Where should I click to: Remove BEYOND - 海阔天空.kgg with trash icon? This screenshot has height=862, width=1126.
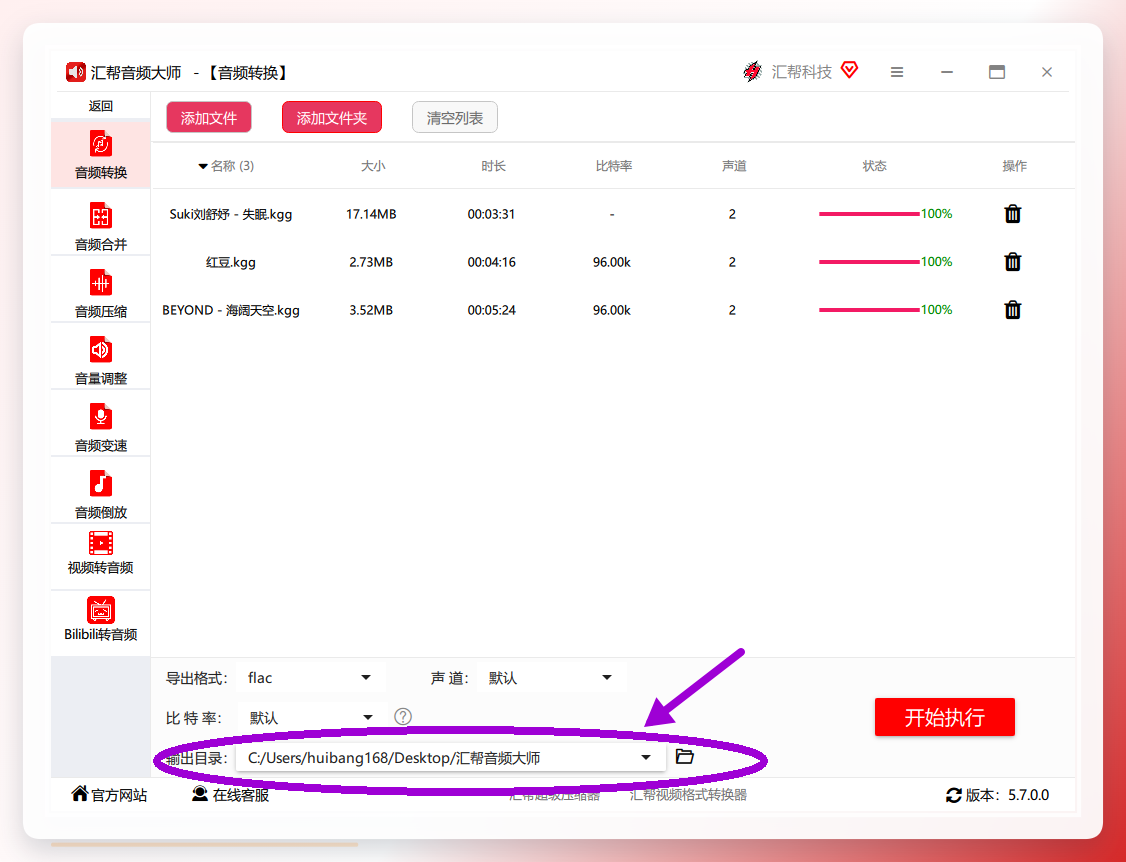1013,310
